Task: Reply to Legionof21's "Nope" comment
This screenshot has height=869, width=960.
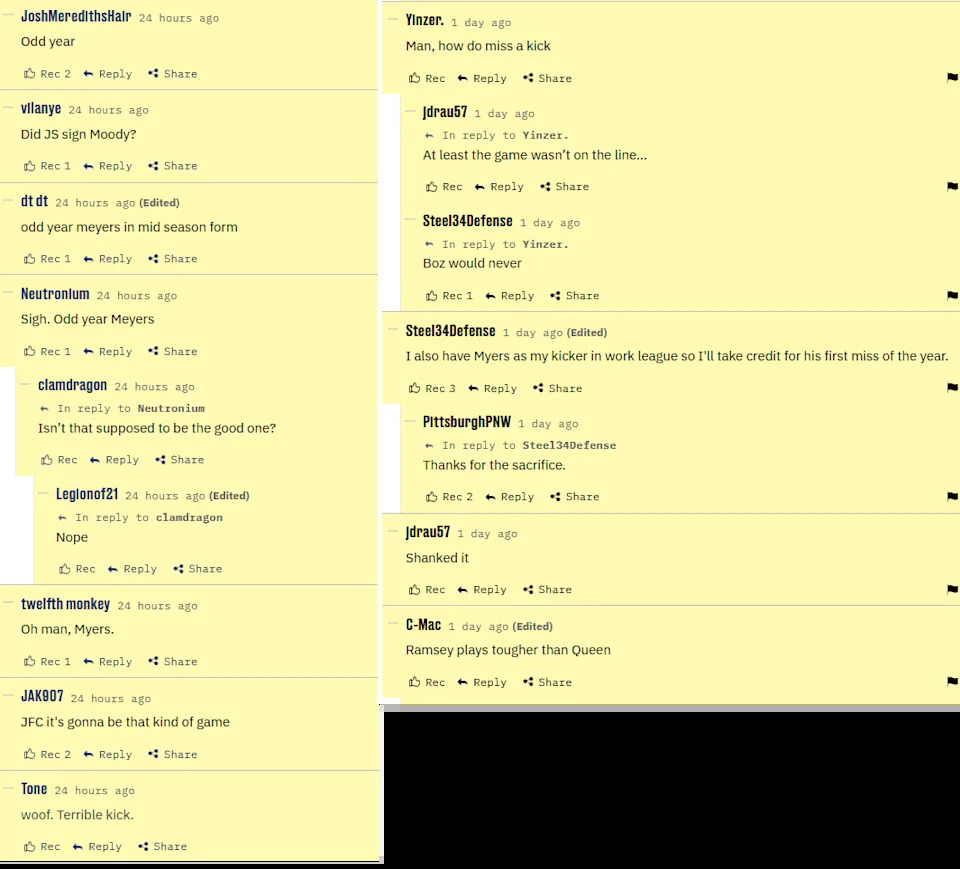Action: pyautogui.click(x=132, y=569)
